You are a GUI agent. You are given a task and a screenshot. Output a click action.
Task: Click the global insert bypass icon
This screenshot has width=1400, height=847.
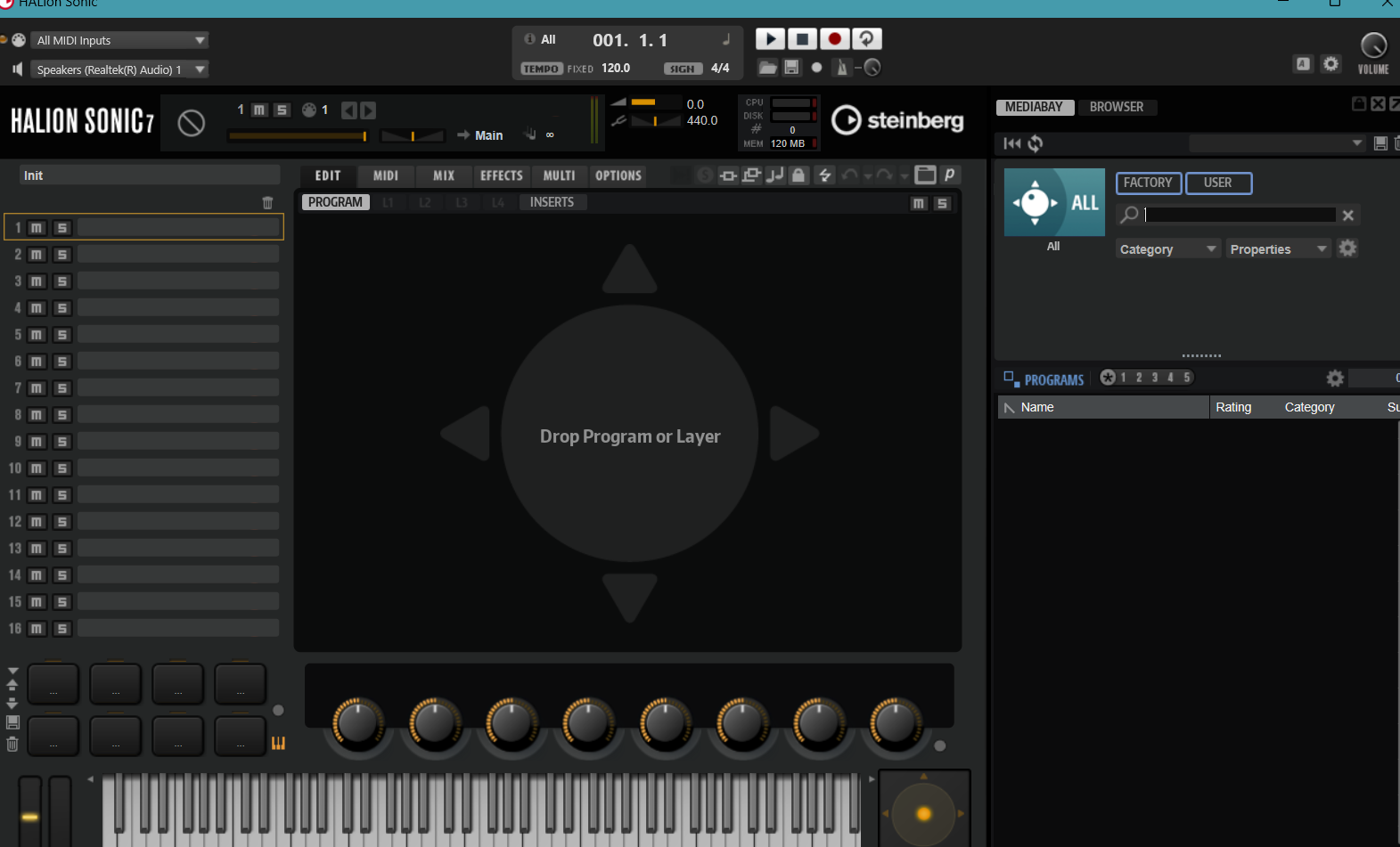pyautogui.click(x=728, y=175)
